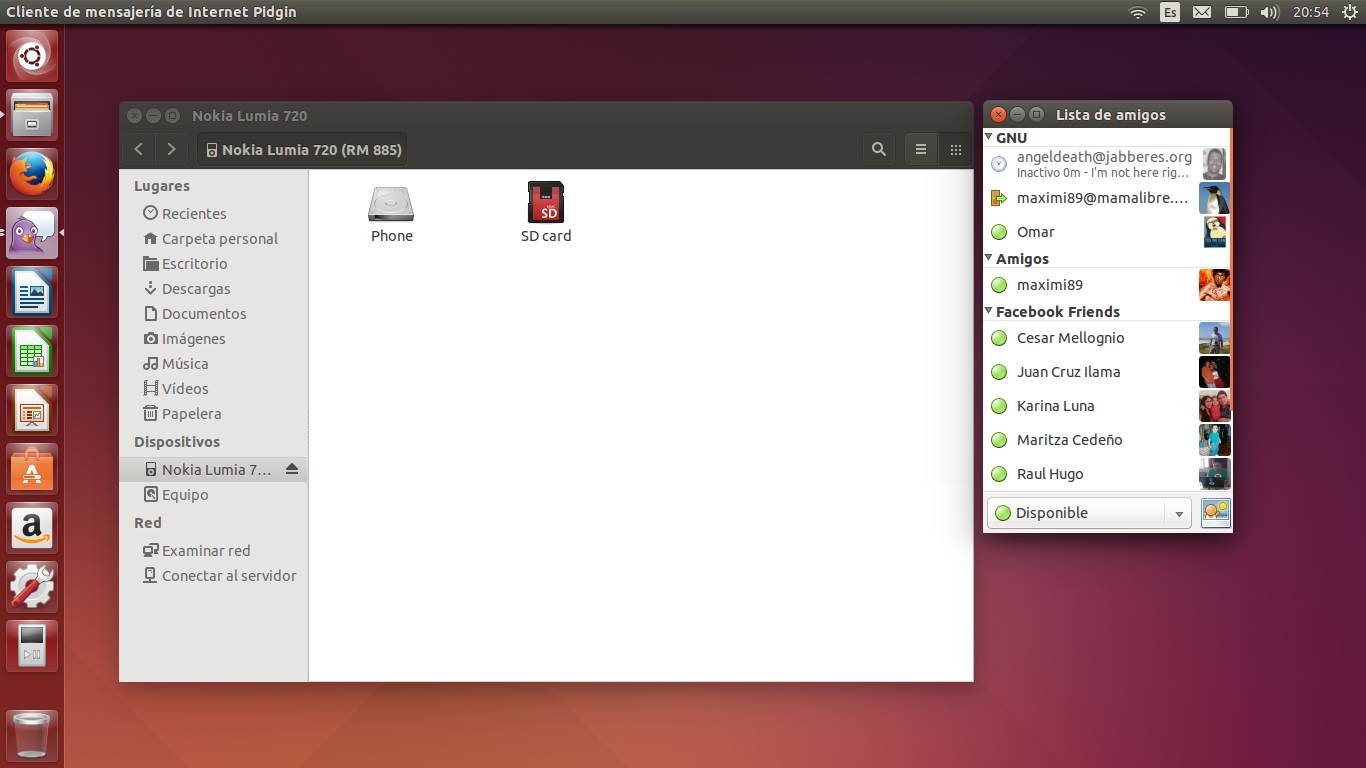Click Nokia Lumia 720 (RM 885) path button

(302, 149)
